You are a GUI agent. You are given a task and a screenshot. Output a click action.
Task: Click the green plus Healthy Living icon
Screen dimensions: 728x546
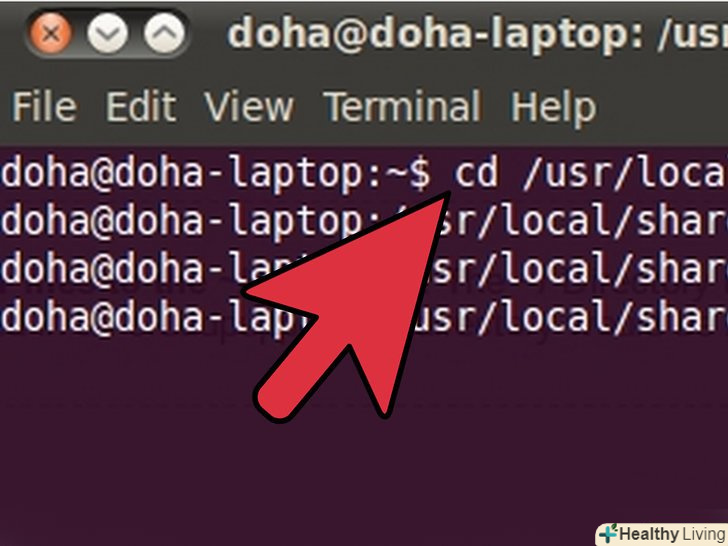pos(608,534)
